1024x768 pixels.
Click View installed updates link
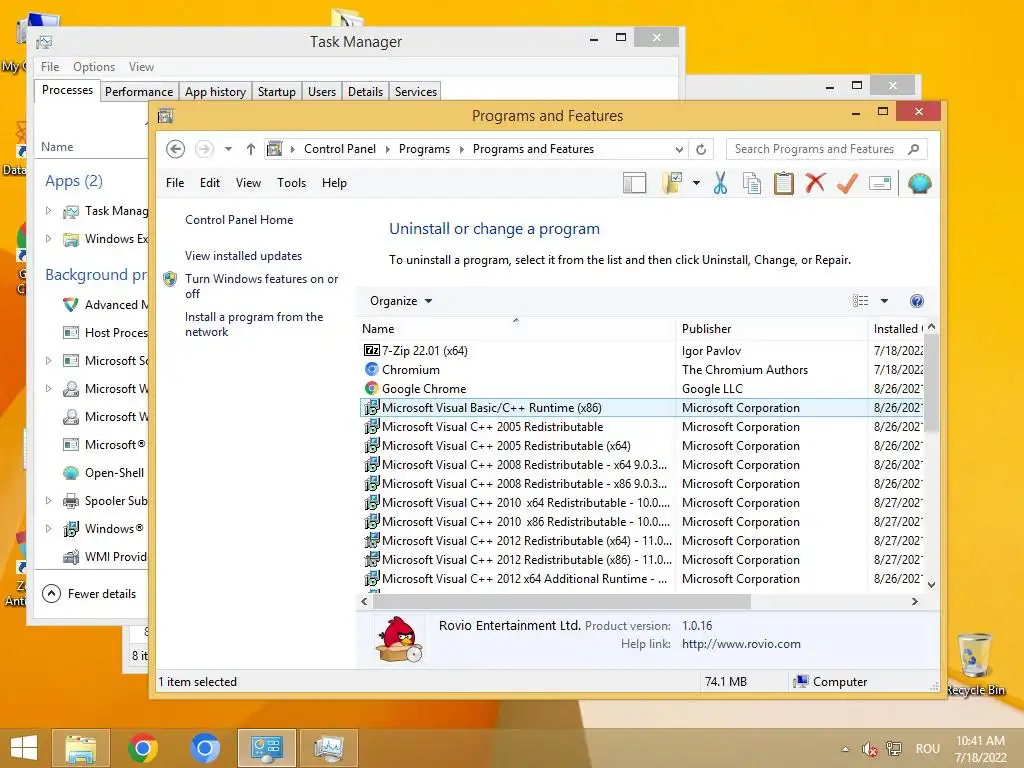click(x=244, y=256)
